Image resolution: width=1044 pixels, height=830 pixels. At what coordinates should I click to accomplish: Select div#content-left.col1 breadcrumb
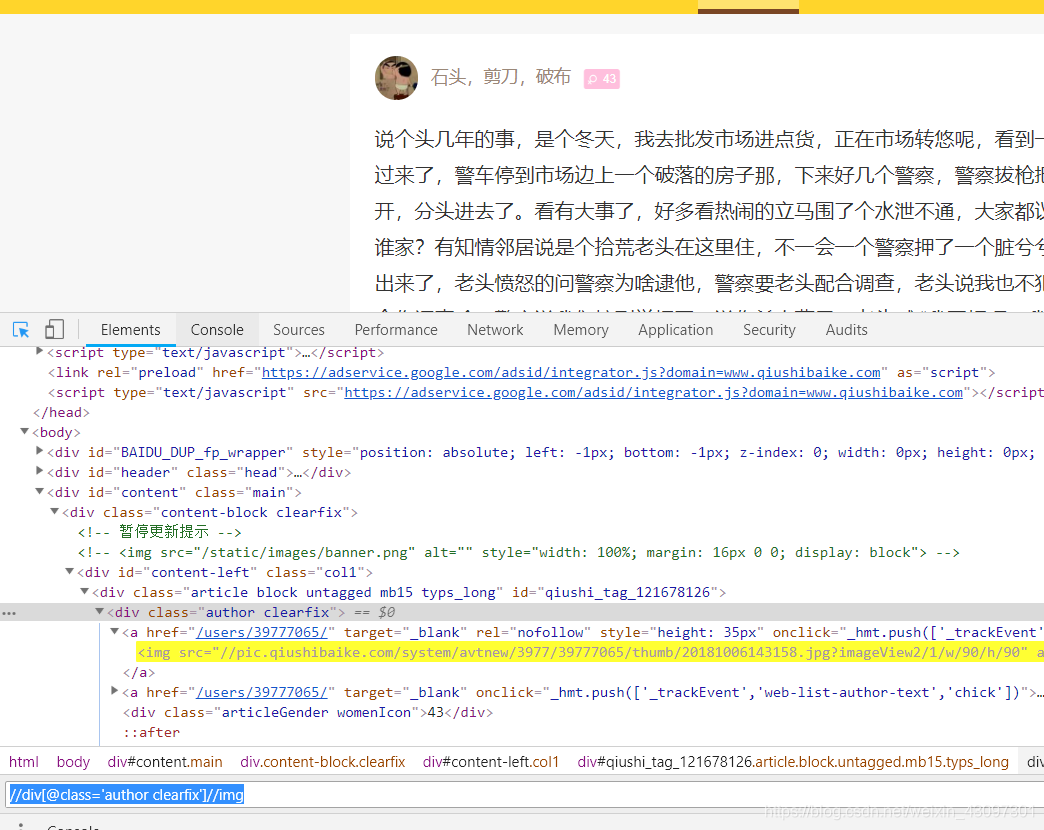pos(491,761)
